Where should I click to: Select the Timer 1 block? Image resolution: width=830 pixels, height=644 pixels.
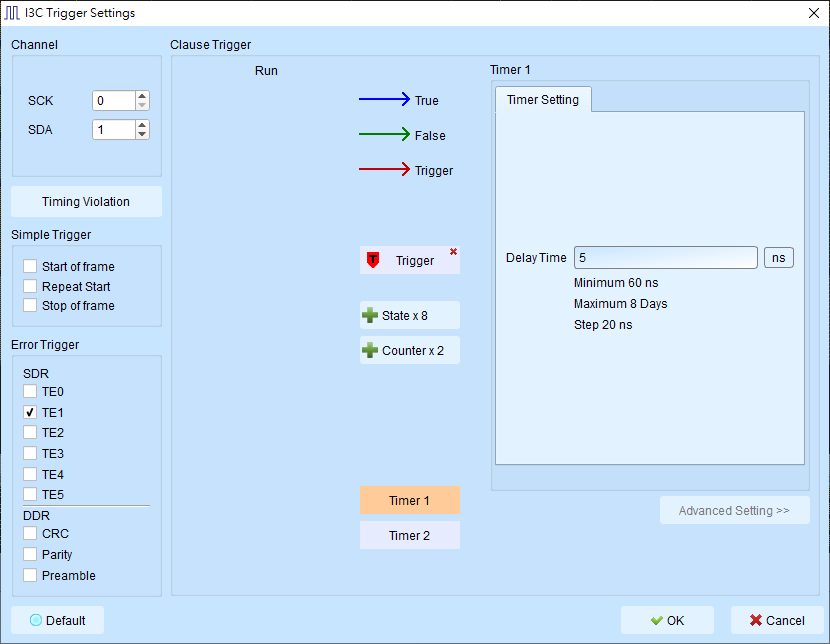tap(410, 500)
